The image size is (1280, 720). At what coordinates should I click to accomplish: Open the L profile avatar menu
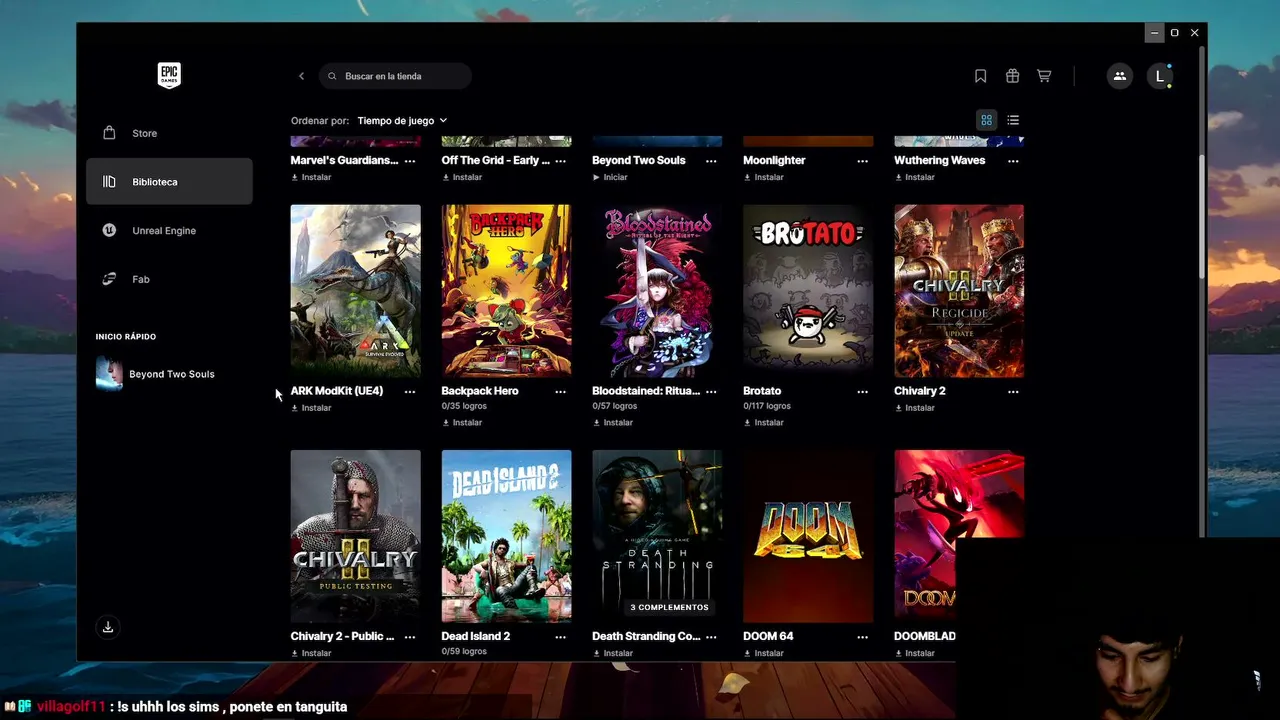coord(1160,76)
